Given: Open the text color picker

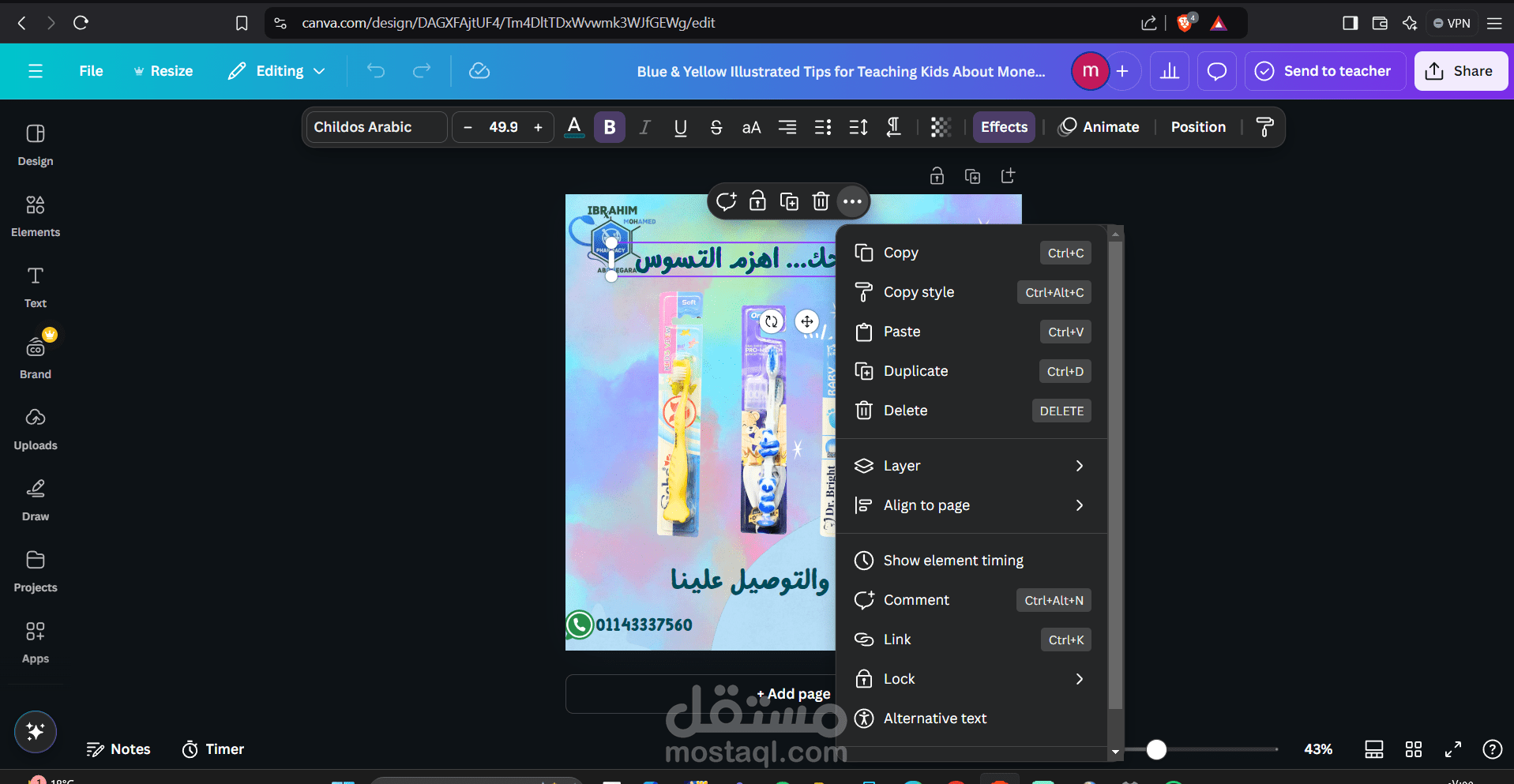Looking at the screenshot, I should click(x=574, y=127).
